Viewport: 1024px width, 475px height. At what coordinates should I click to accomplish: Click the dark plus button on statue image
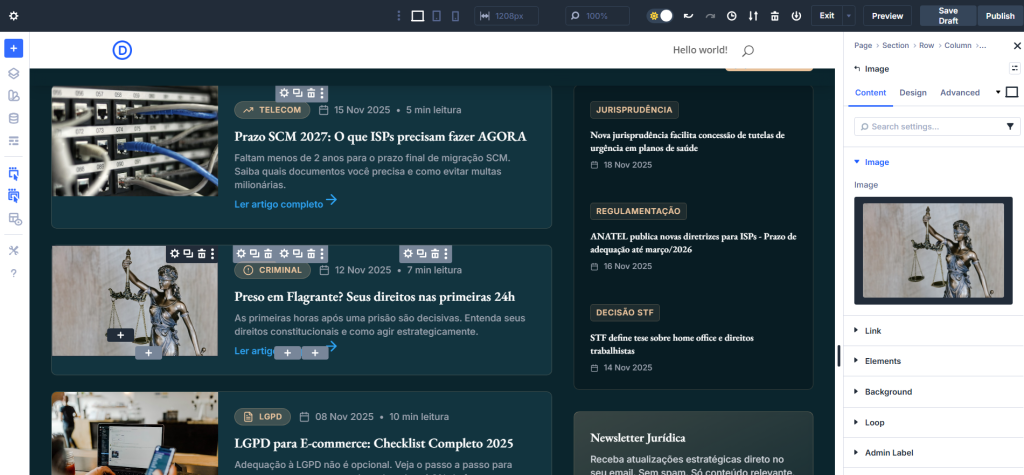point(121,335)
